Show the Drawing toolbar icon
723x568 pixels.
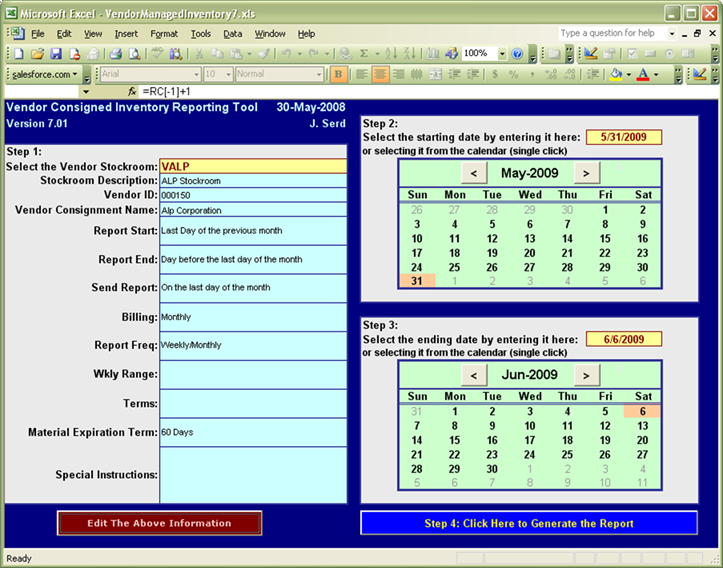[451, 54]
